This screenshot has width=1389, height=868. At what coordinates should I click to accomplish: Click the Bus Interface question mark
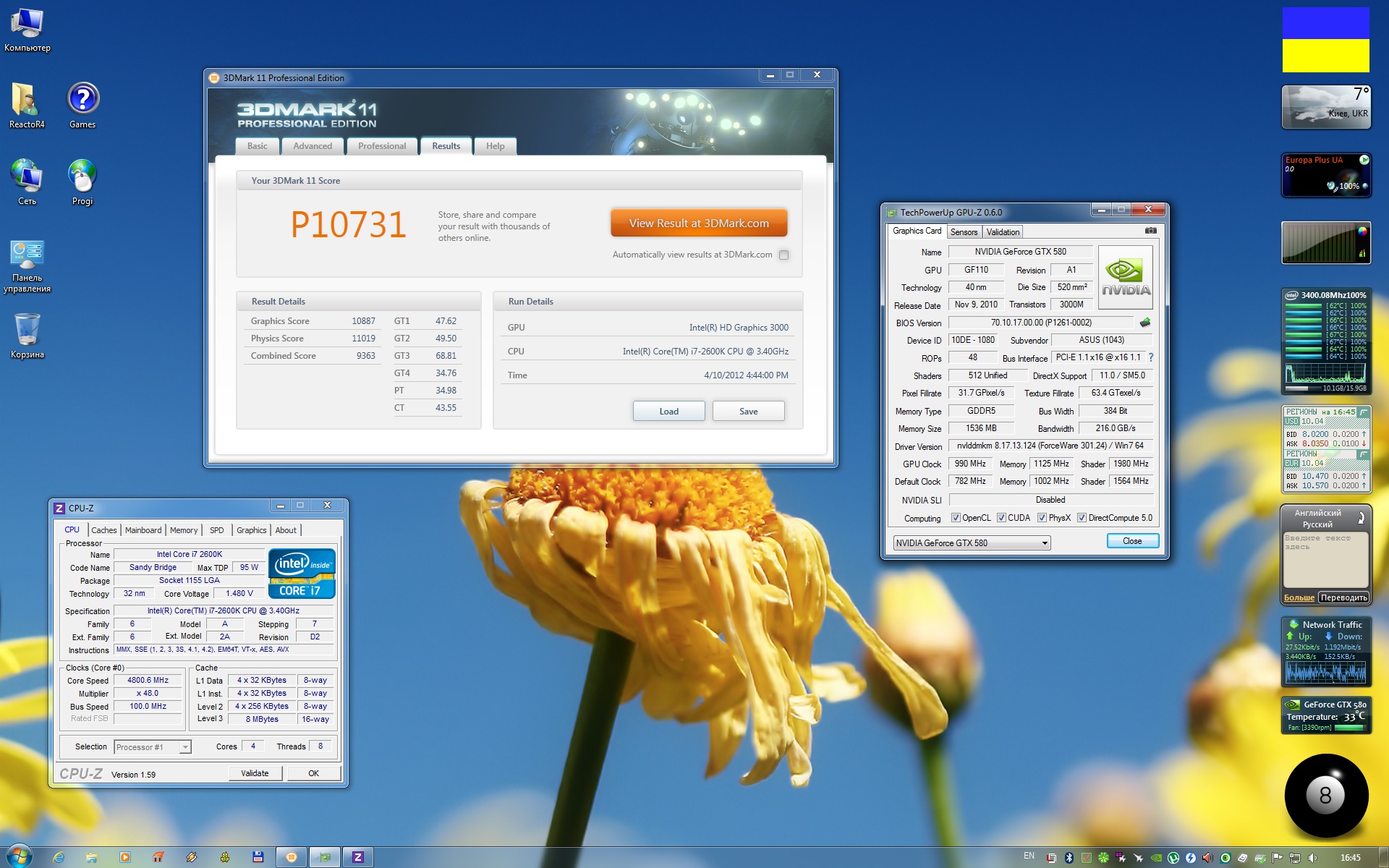click(1150, 357)
